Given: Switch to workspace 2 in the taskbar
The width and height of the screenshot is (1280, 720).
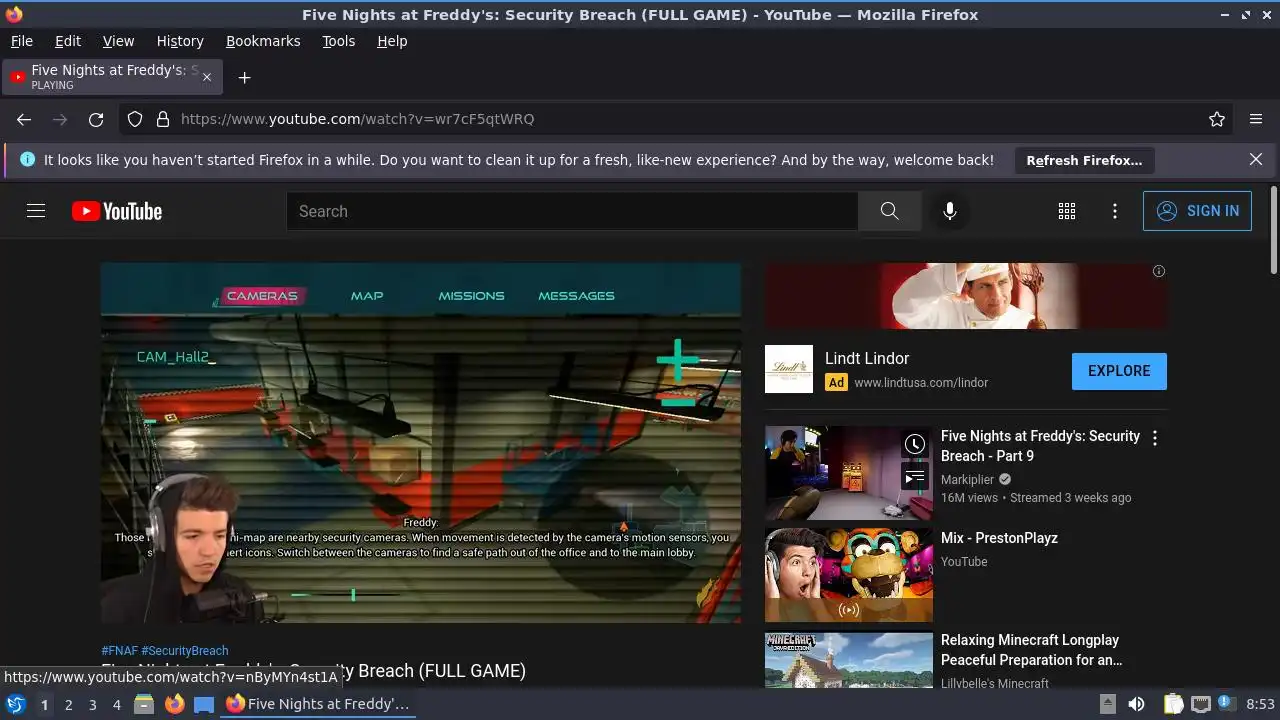Looking at the screenshot, I should tap(69, 705).
